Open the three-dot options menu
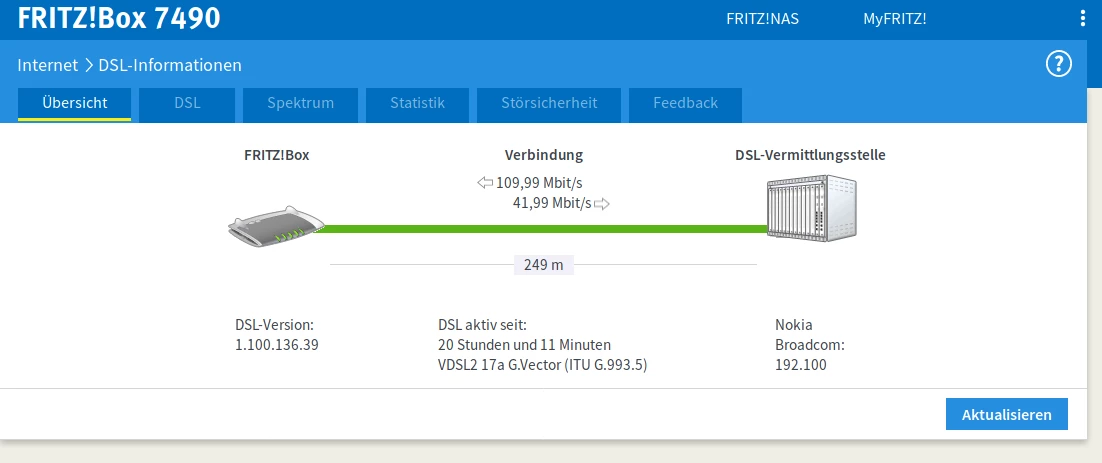The image size is (1102, 463). [x=1082, y=19]
